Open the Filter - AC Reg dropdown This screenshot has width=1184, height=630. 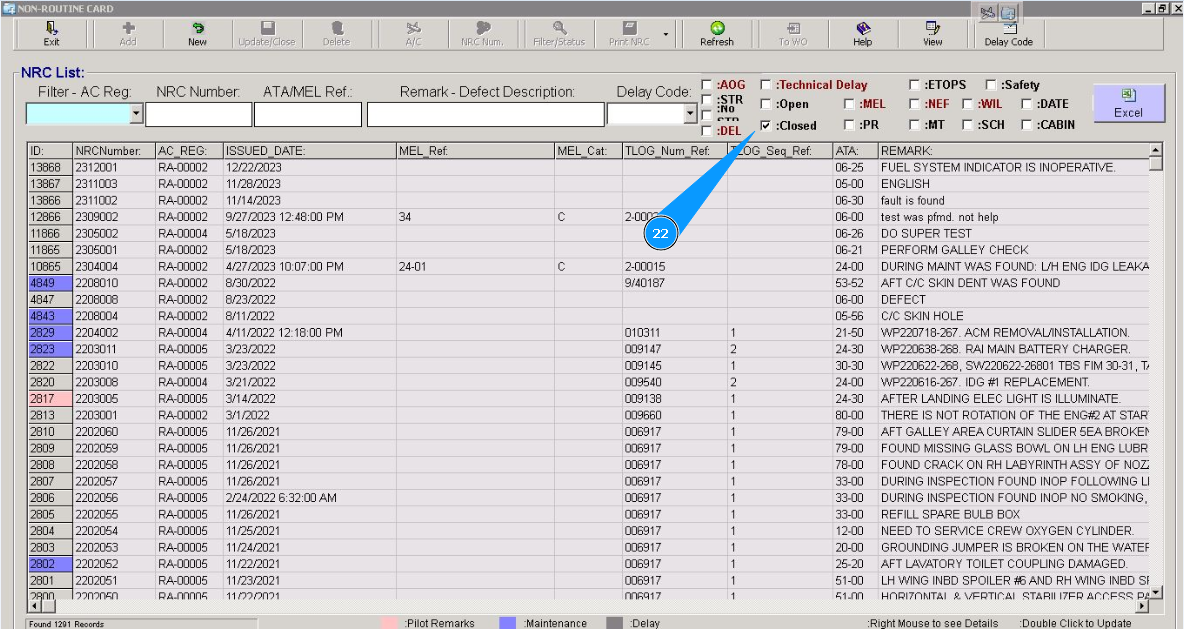pyautogui.click(x=137, y=114)
